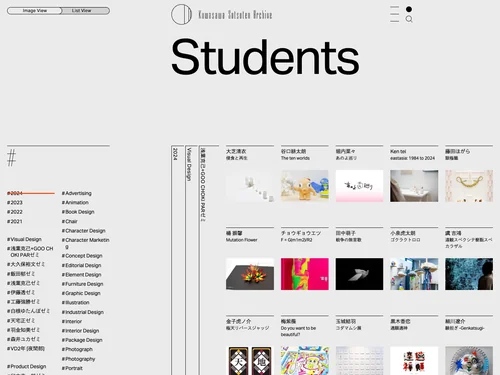Filter by #Interior Design tag

pyautogui.click(x=80, y=331)
